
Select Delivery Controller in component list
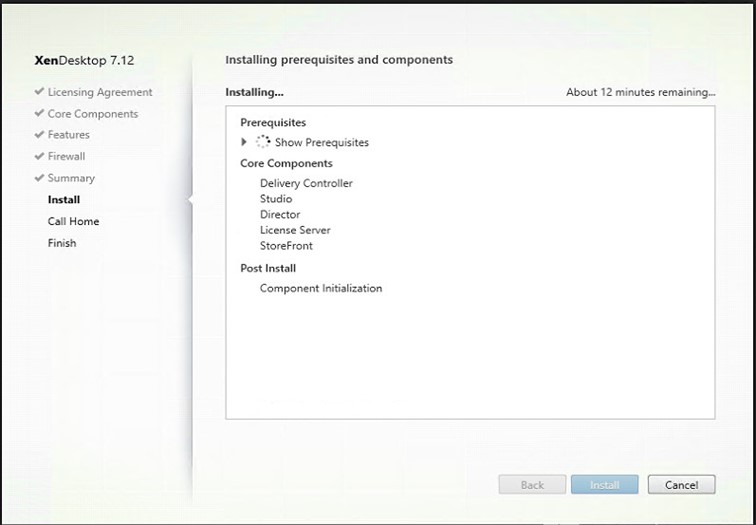pyautogui.click(x=306, y=183)
